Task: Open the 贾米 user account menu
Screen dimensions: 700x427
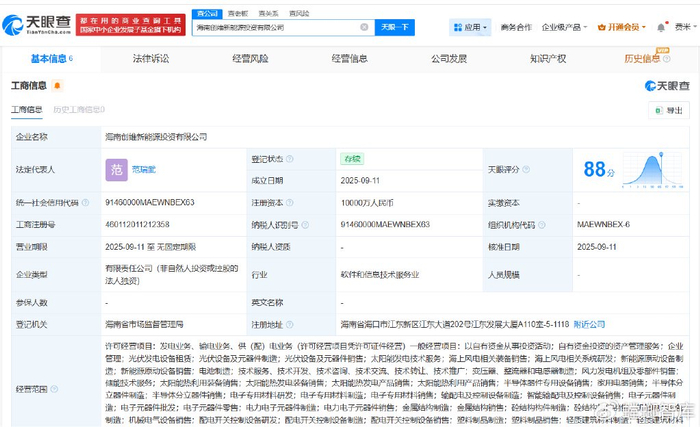Action: [685, 27]
